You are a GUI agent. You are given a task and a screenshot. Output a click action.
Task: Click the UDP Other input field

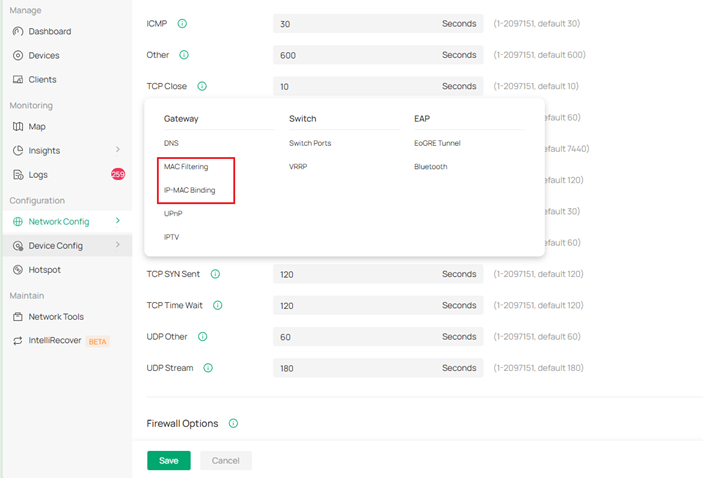pos(378,337)
